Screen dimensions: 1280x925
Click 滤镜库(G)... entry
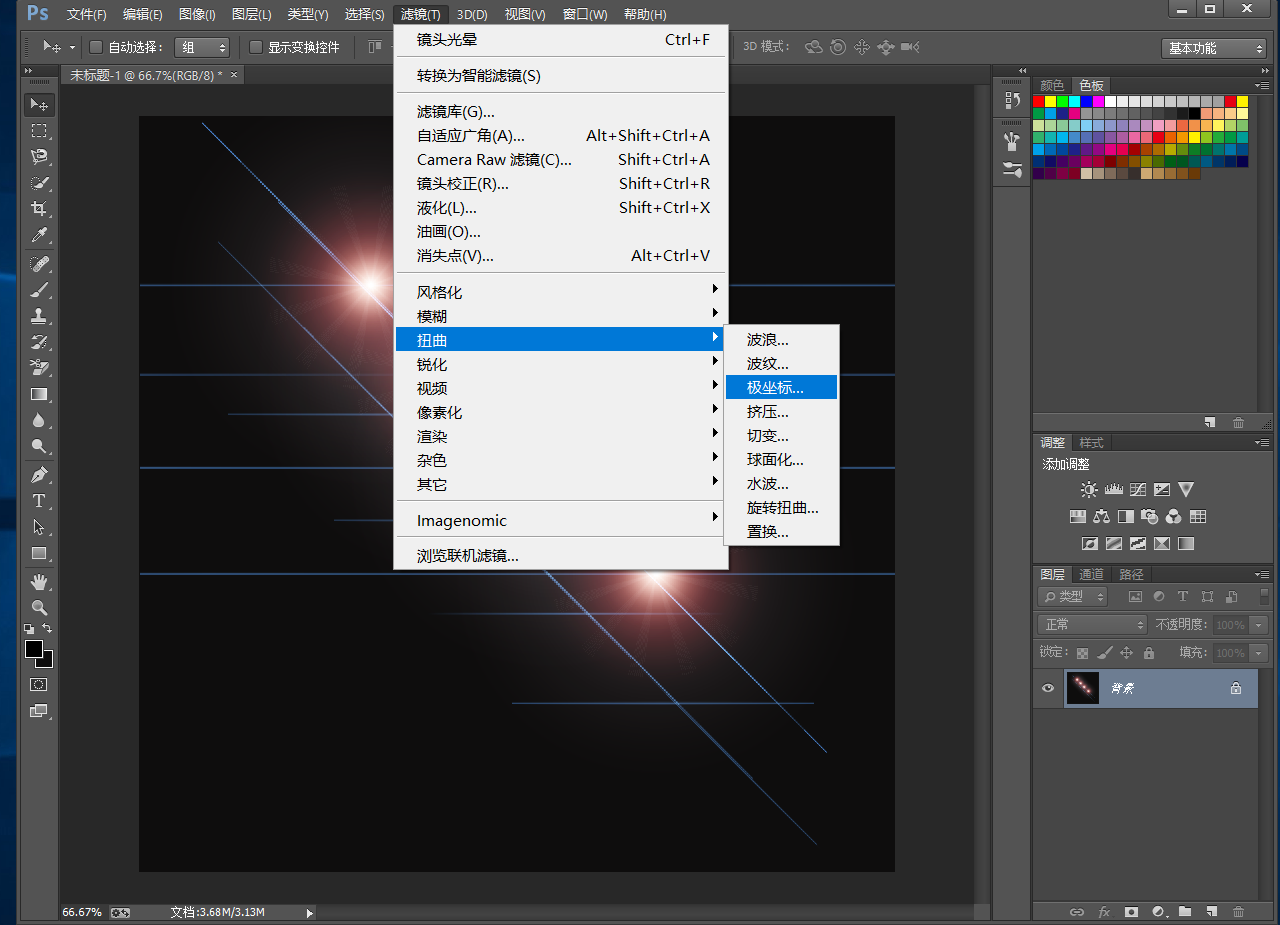[561, 112]
